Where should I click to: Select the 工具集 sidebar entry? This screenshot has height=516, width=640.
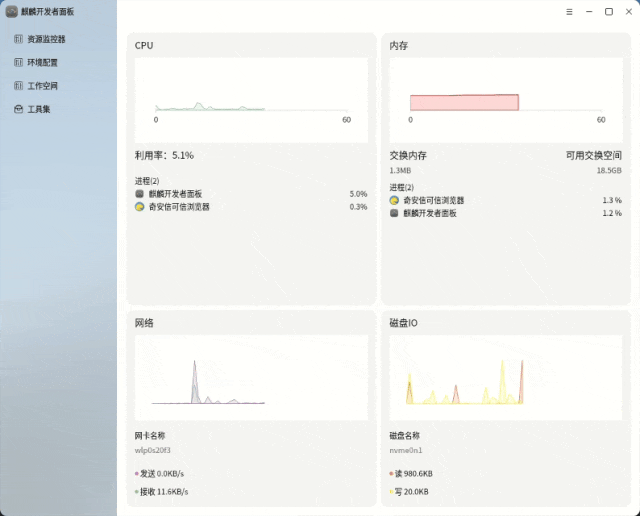39,109
